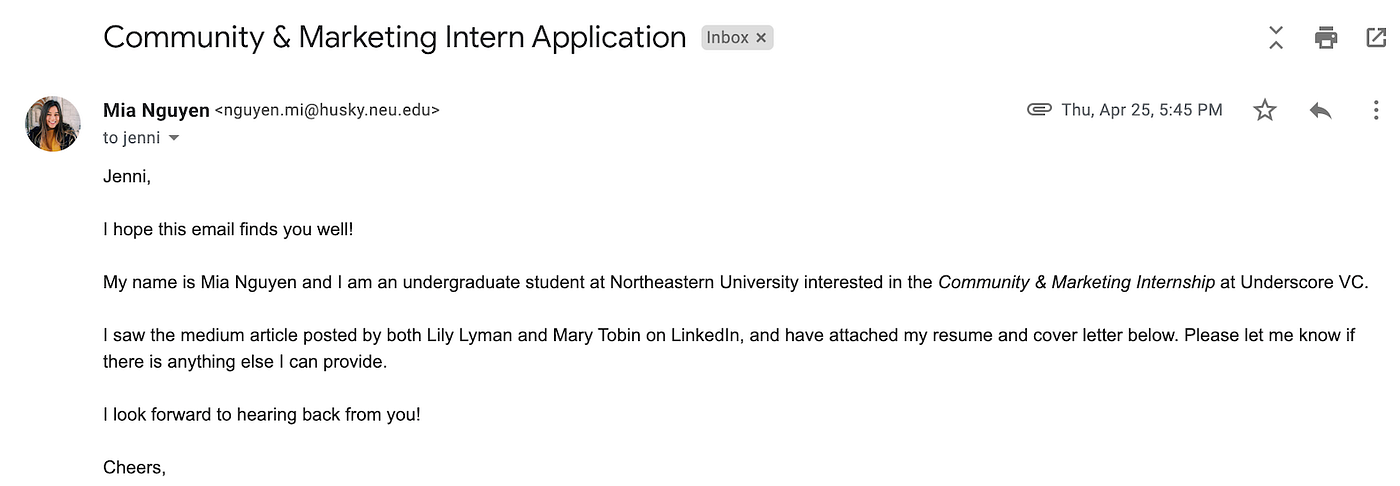Viewport: 1400px width, 486px height.
Task: Reply to Mia Nguyen with the arrow icon
Action: [x=1320, y=110]
